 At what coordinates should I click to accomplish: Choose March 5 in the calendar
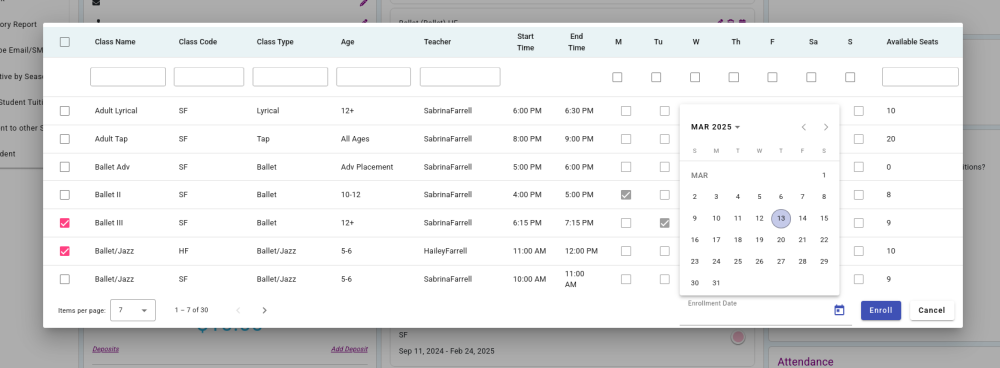(759, 198)
